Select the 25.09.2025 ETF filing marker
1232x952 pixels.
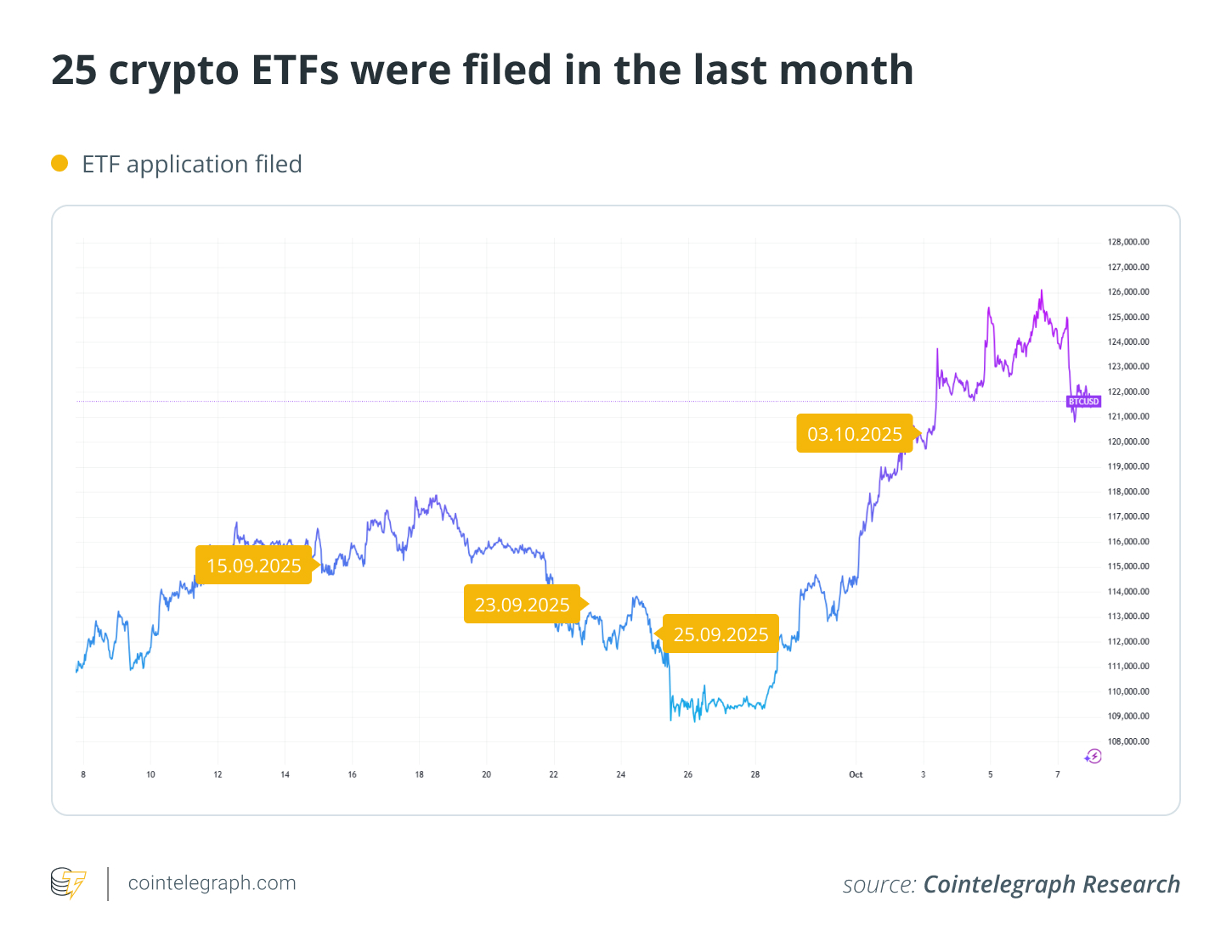point(721,634)
